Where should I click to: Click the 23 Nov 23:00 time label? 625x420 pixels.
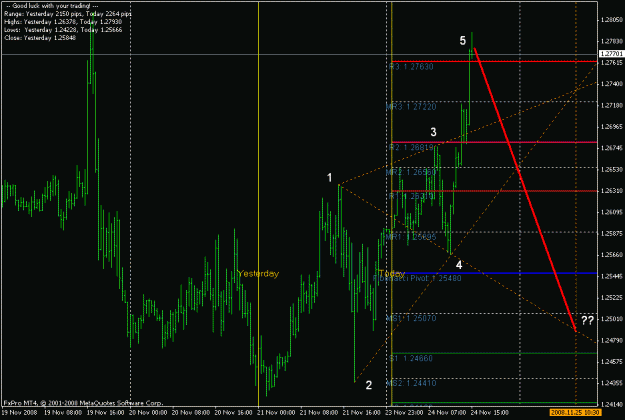(x=405, y=412)
